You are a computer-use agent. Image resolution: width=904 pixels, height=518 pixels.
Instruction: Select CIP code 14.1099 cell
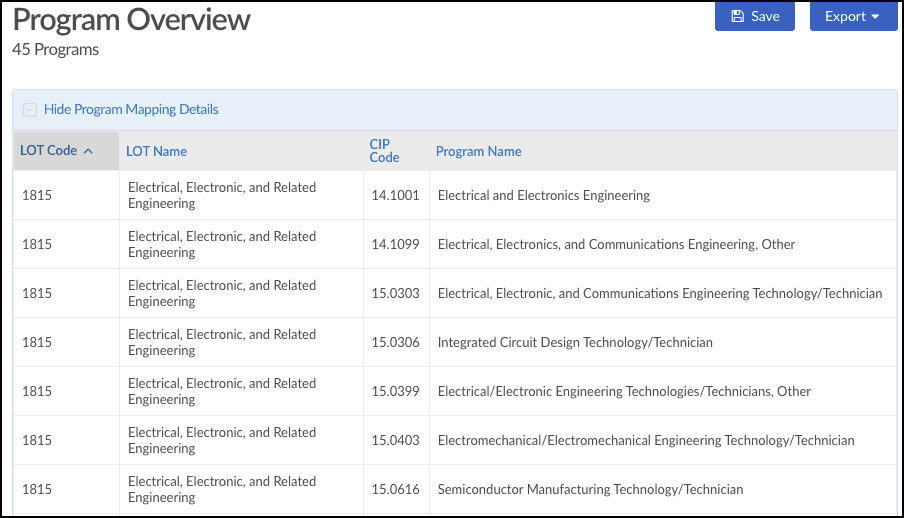click(x=396, y=244)
